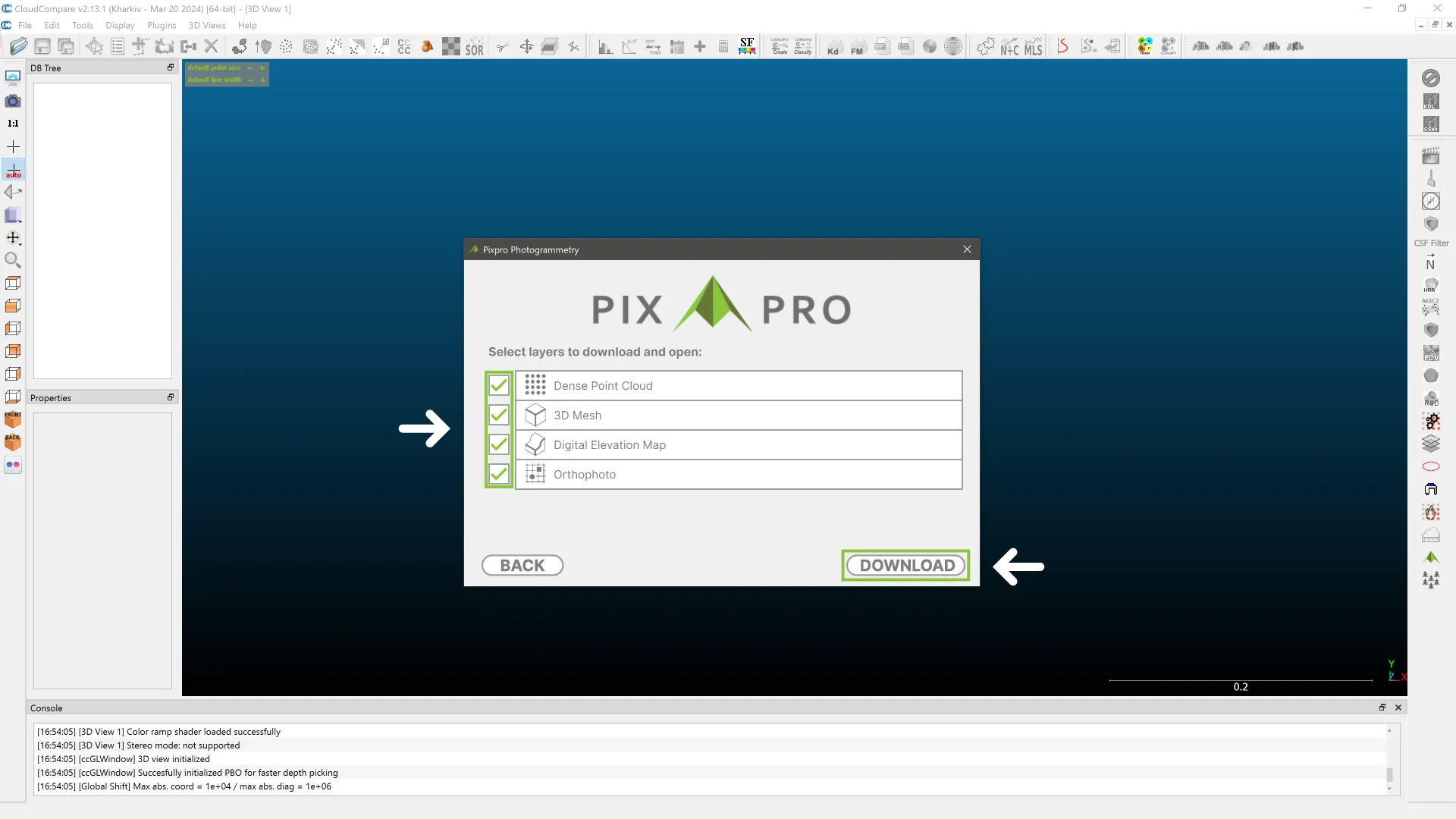Click the Open file folder icon
The width and height of the screenshot is (1456, 819).
click(19, 46)
